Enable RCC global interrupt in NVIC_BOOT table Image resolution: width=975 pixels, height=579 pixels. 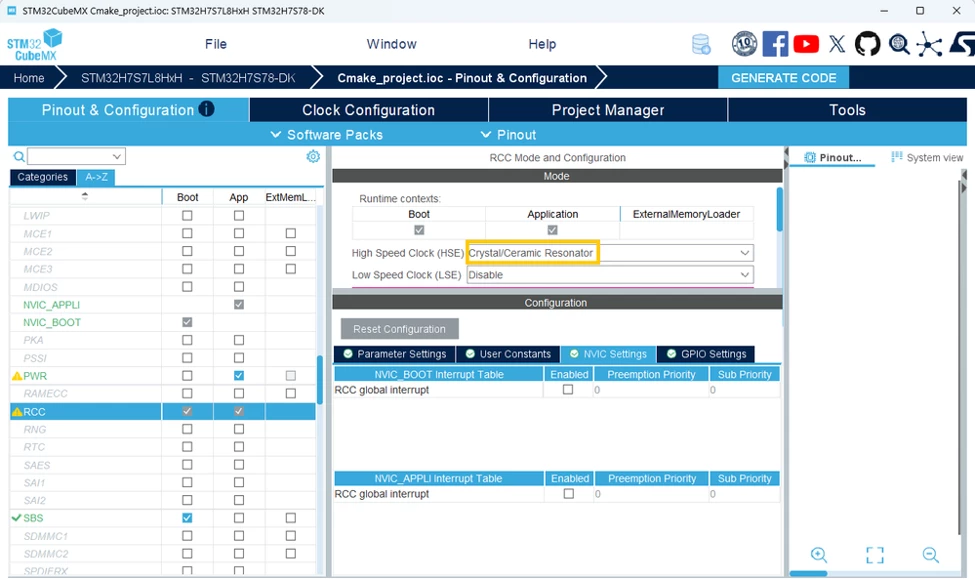tap(568, 389)
